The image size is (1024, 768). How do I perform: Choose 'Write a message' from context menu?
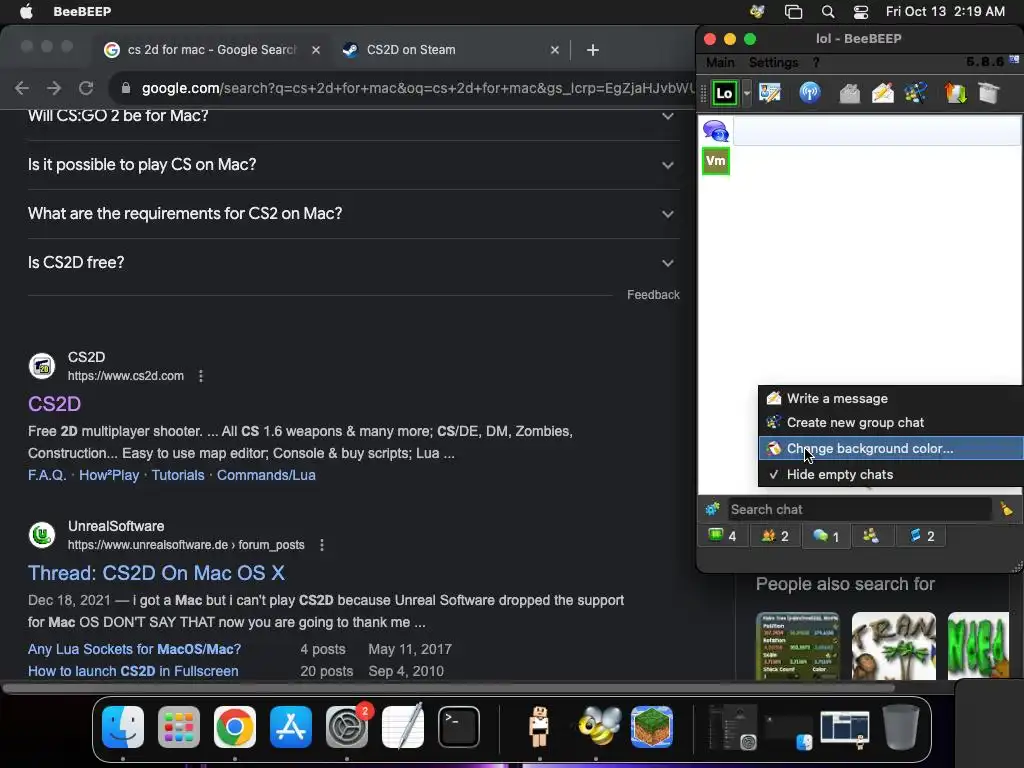pyautogui.click(x=891, y=398)
